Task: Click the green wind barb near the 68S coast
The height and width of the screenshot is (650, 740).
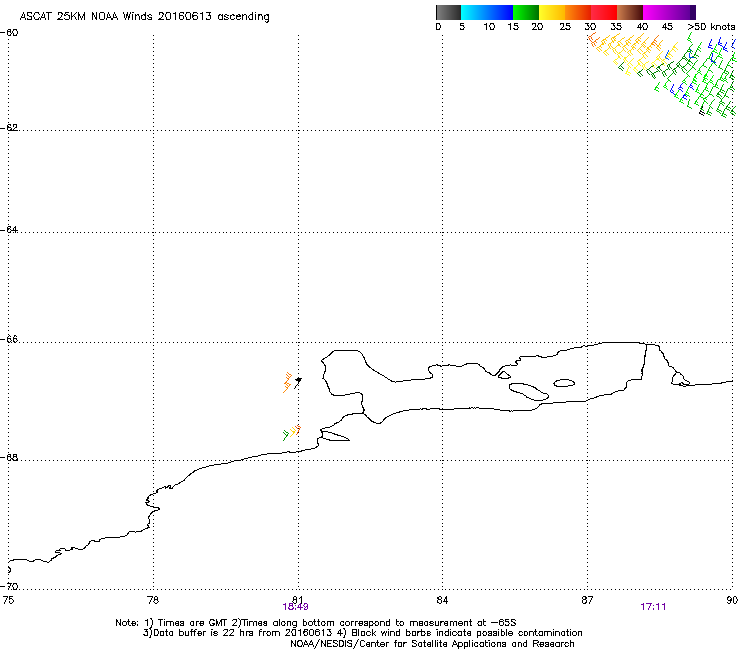Action: (285, 435)
